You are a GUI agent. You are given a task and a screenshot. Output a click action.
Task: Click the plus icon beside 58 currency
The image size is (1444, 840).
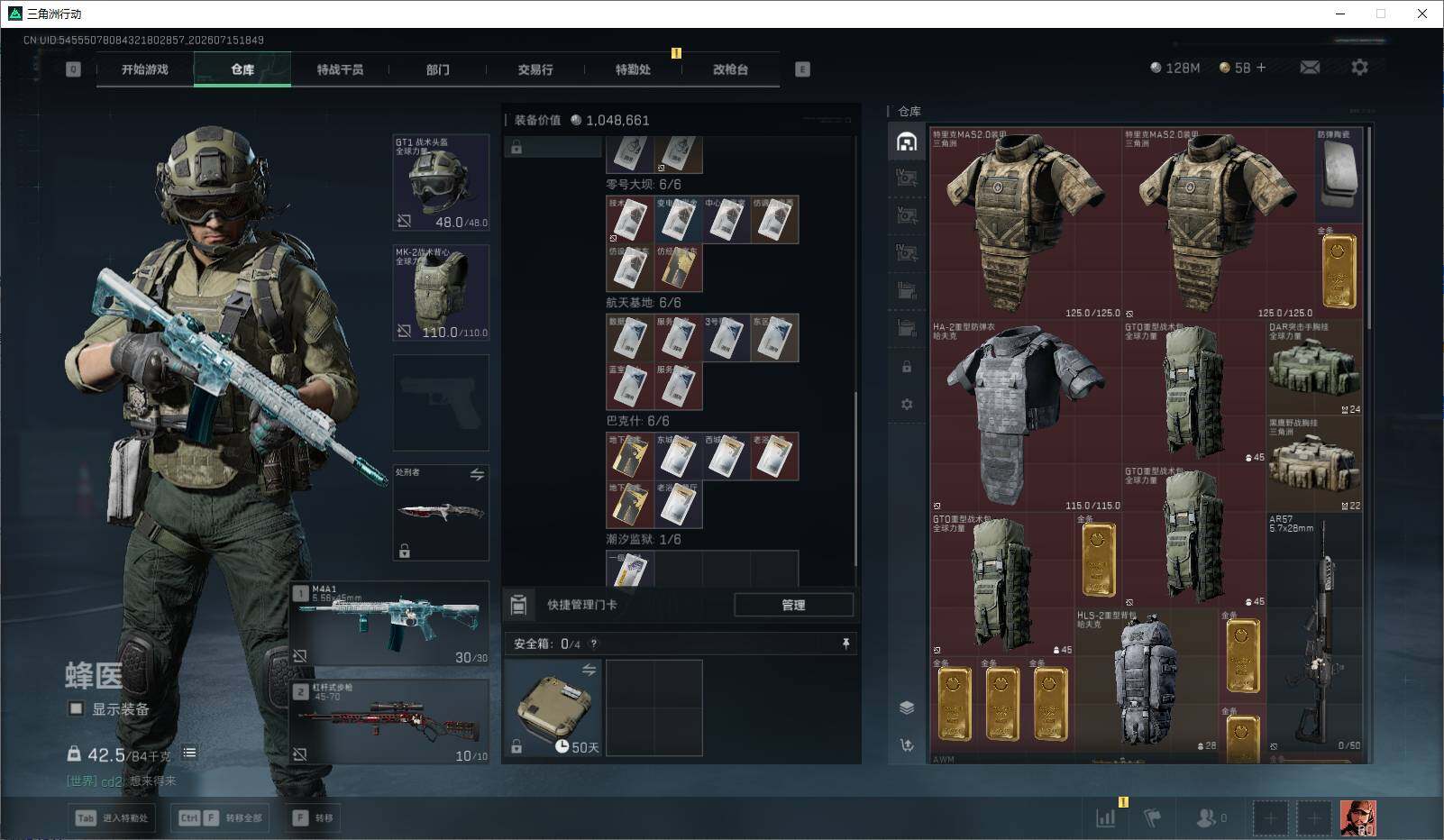tap(1261, 68)
